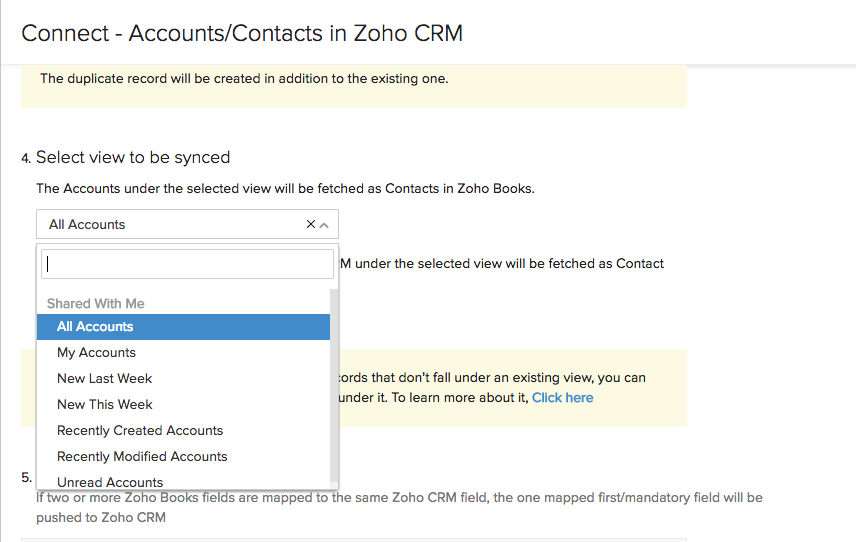856x542 pixels.
Task: Click the Connect Accounts/Contacts page title
Action: (242, 33)
